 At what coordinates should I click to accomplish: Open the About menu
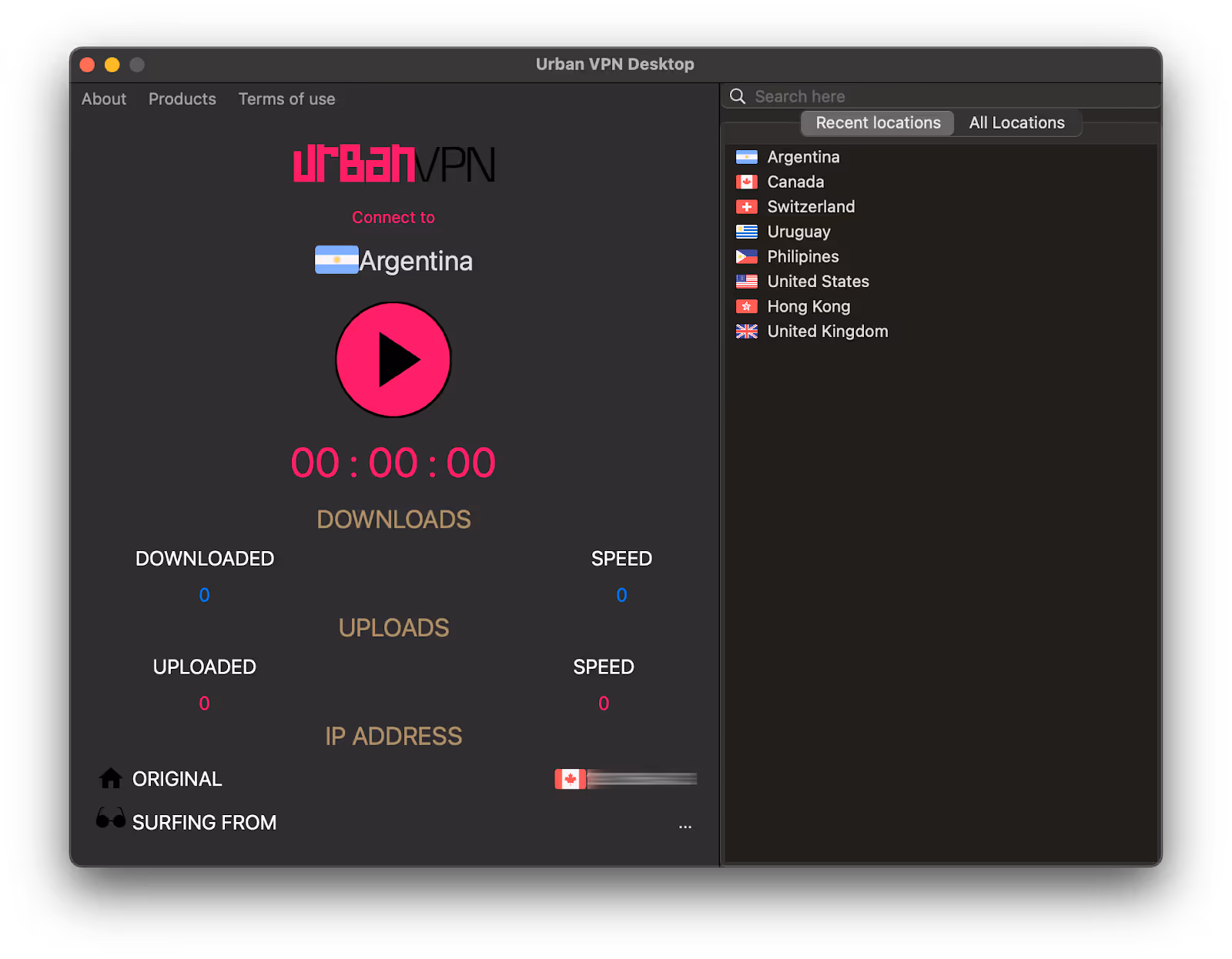point(104,99)
